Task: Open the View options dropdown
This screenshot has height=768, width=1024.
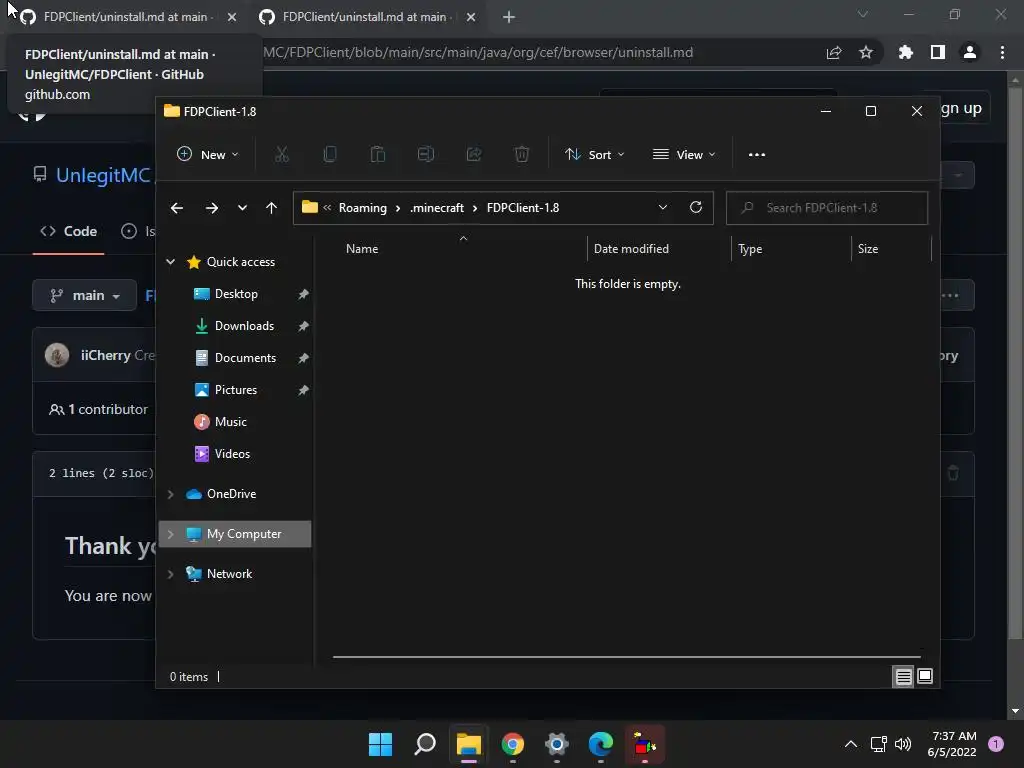Action: click(684, 155)
